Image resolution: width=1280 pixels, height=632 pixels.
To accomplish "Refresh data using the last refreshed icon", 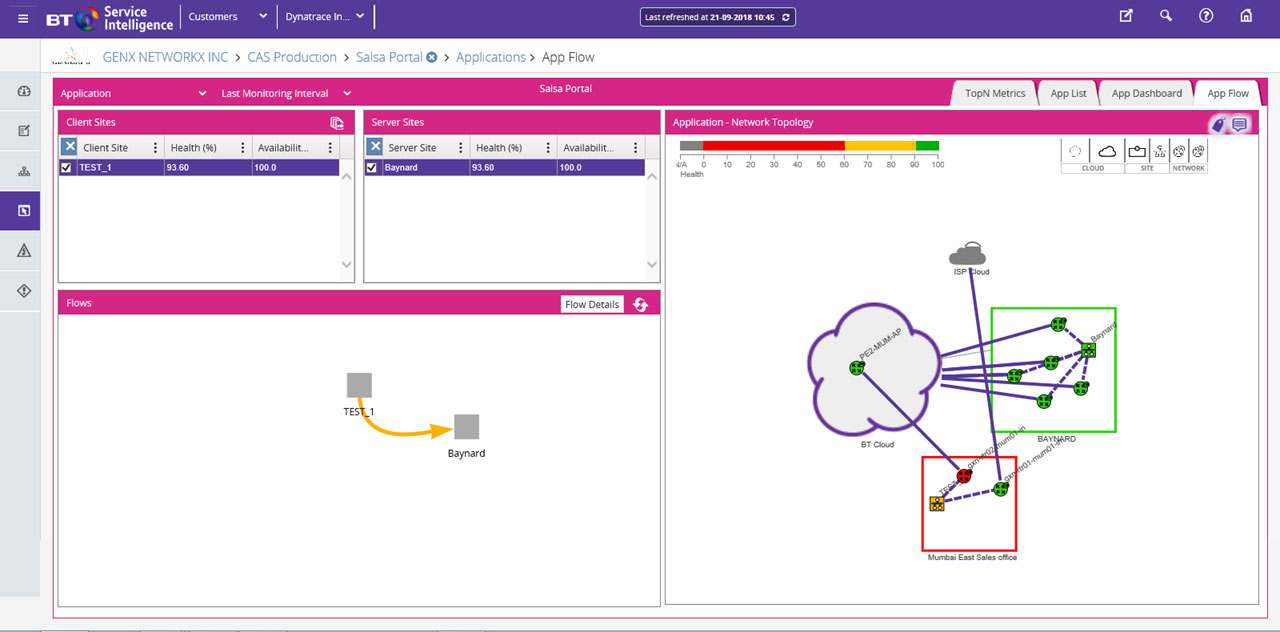I will 787,17.
